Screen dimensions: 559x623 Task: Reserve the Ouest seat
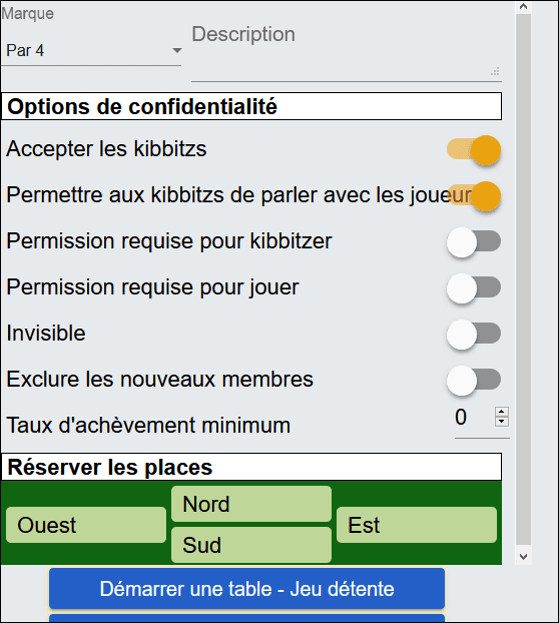pos(86,525)
